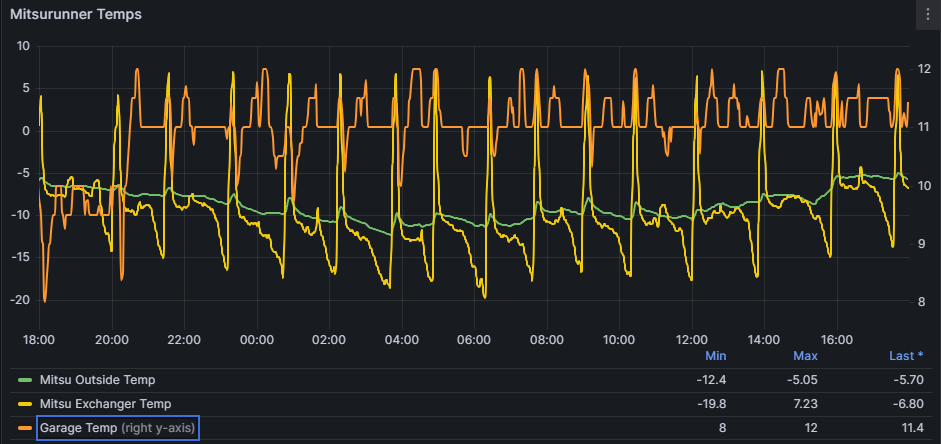Image resolution: width=941 pixels, height=444 pixels.
Task: Sort legend by Last * column header
Action: coord(906,356)
